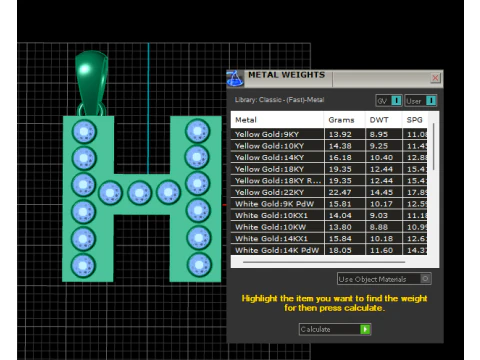Click the vertical scrollbar of metal list
Viewport: 480px width, 360px height.
433,147
